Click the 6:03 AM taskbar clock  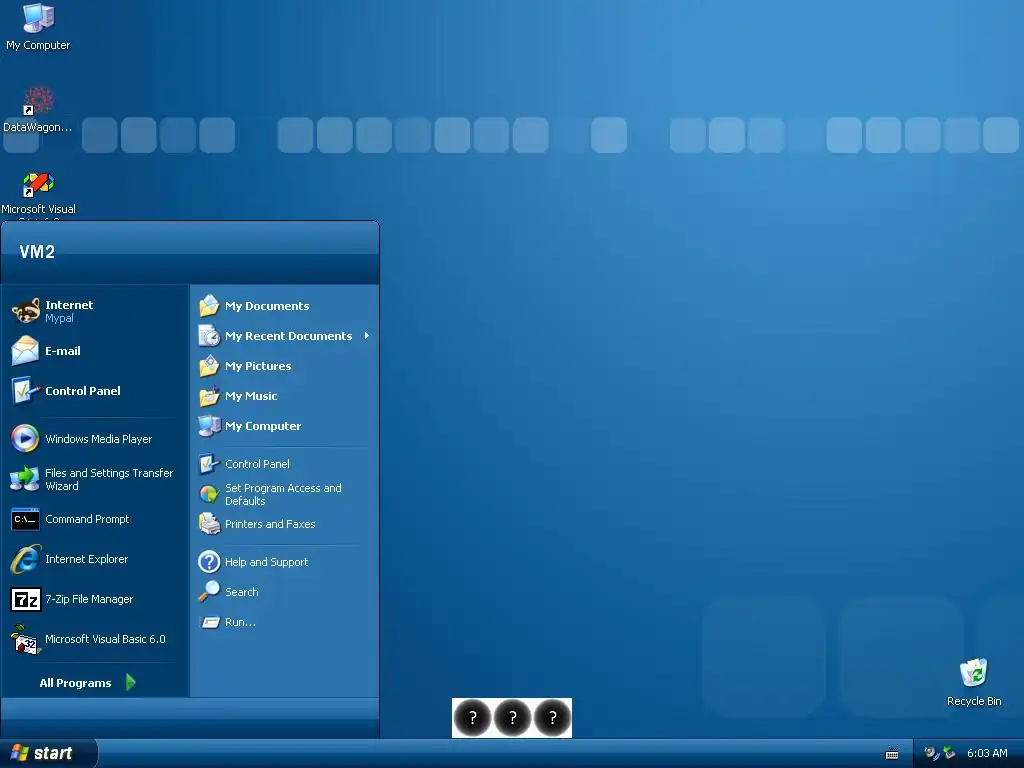(987, 753)
